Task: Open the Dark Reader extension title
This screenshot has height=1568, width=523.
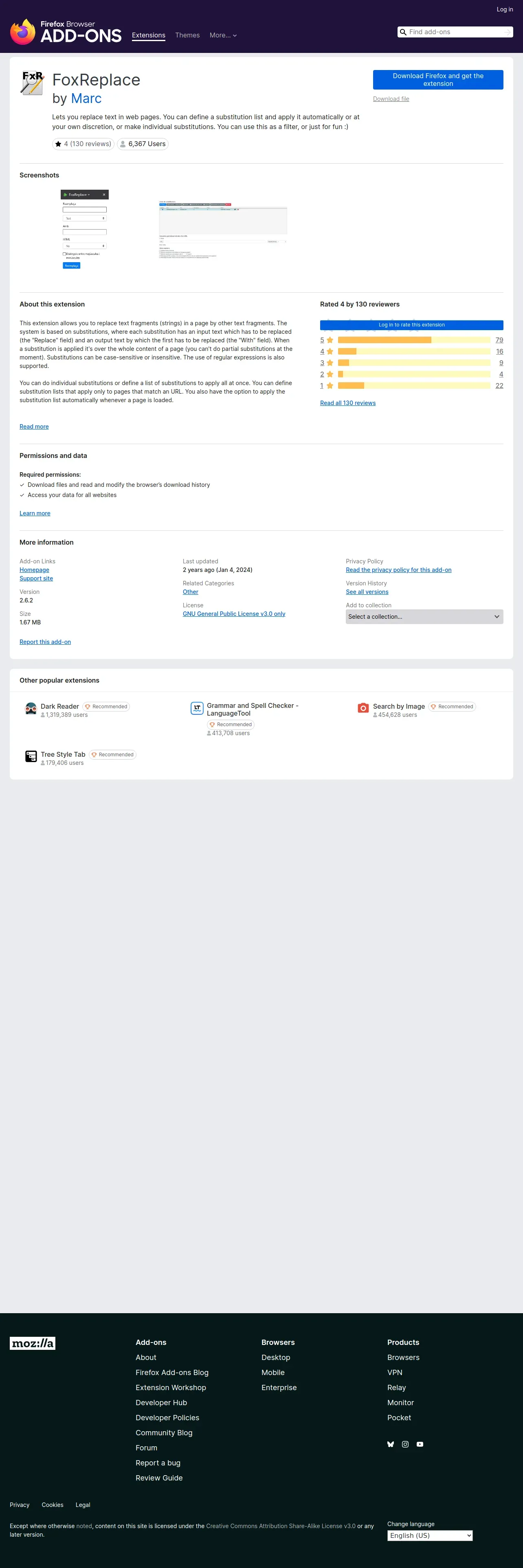Action: [59, 707]
